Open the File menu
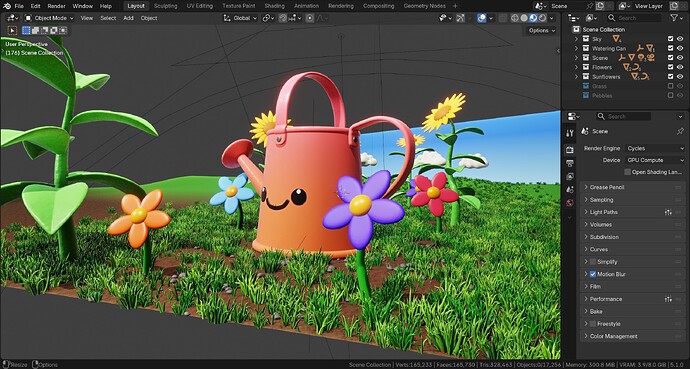This screenshot has height=369, width=690. (x=19, y=6)
